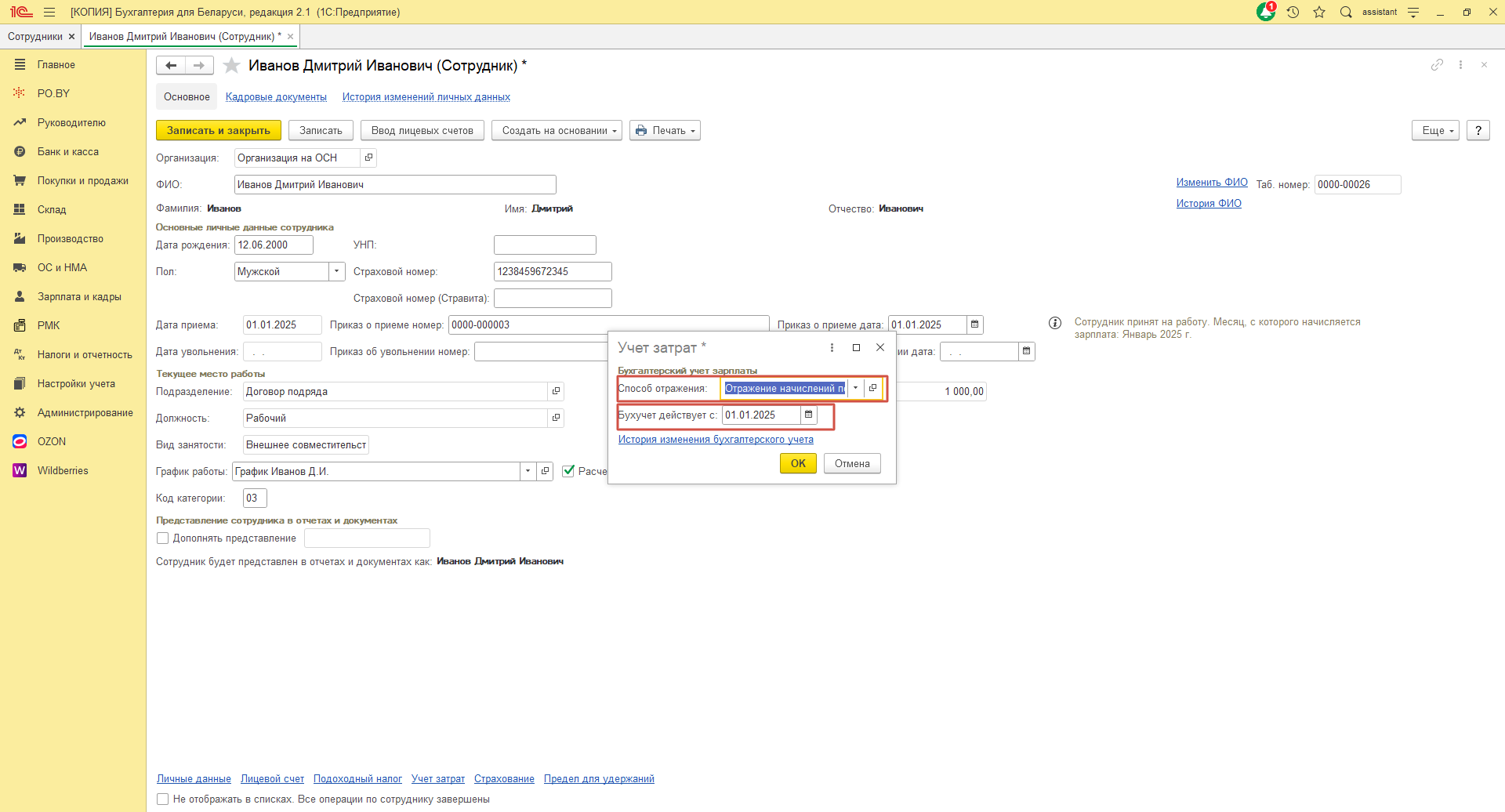Open calendar for Приказ о приеме дата
The width and height of the screenshot is (1505, 812).
[x=974, y=324]
